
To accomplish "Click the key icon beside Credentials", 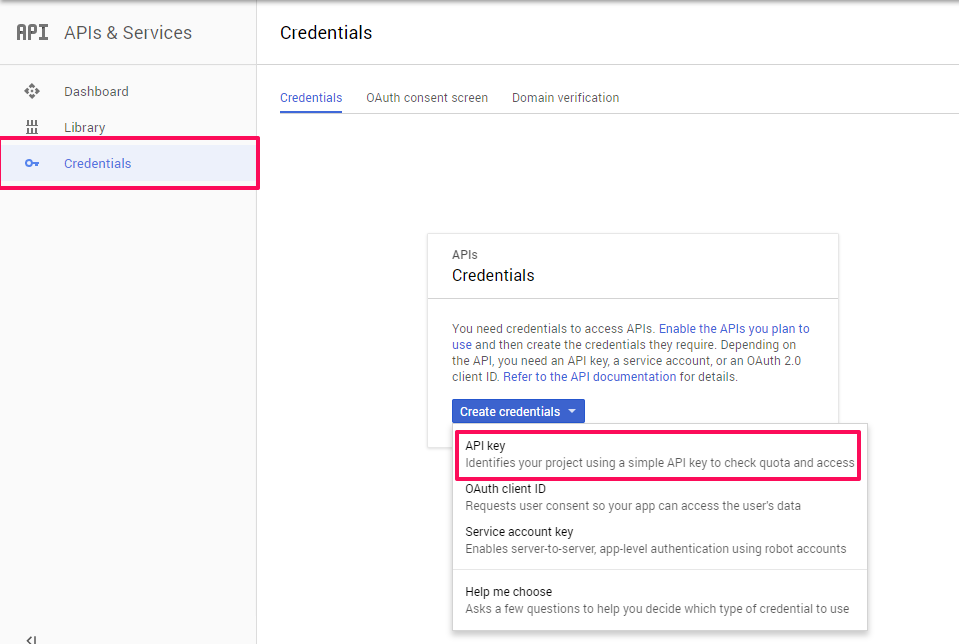I will tap(32, 163).
